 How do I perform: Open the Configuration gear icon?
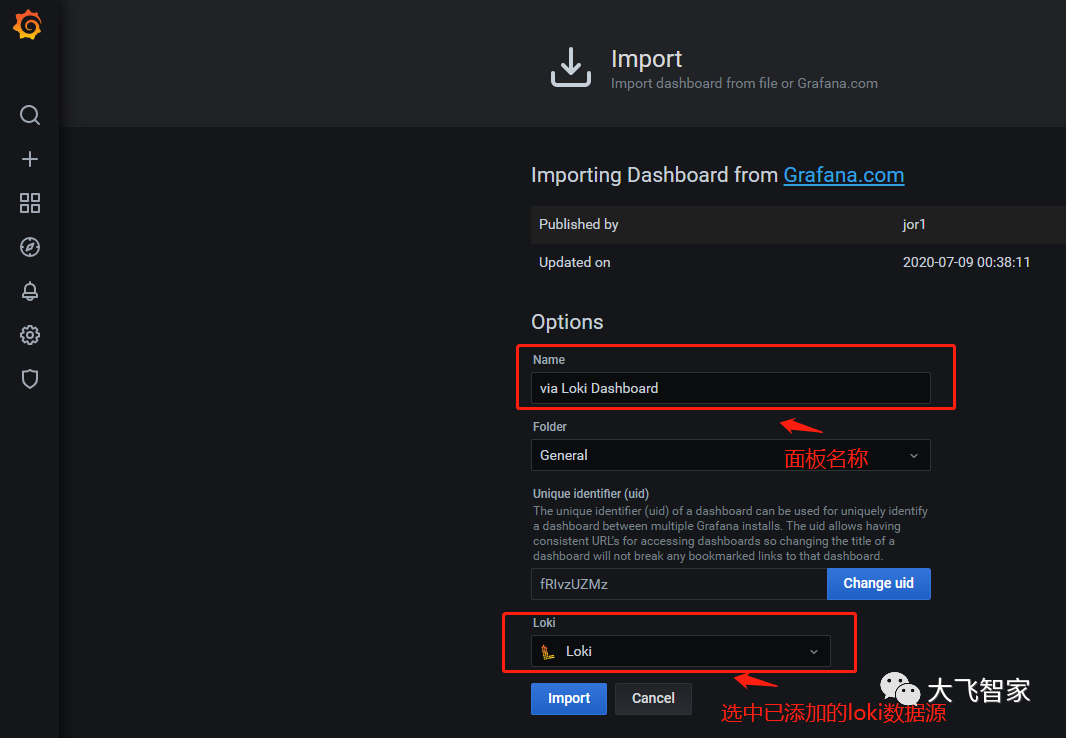point(29,335)
